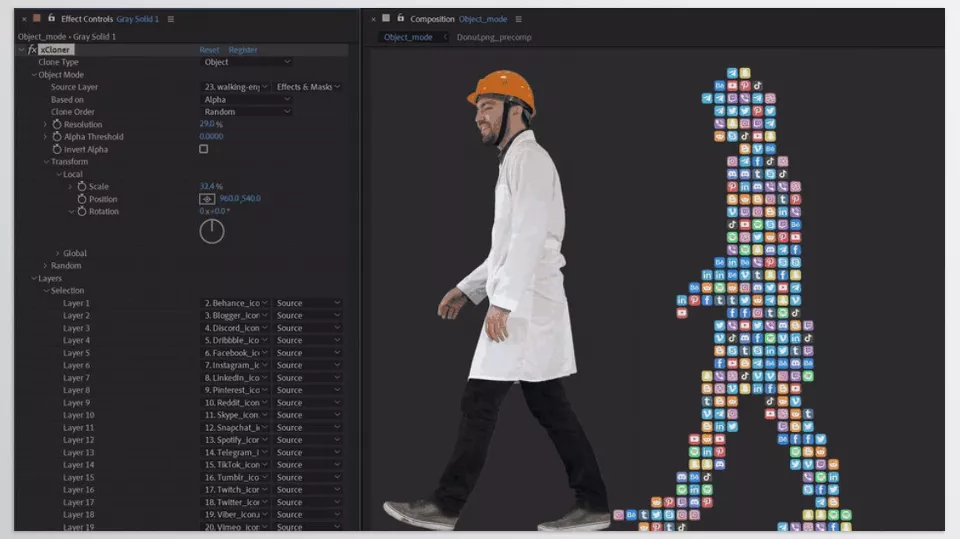Open Layer 15 Tumblr layer dropdown
The height and width of the screenshot is (539, 960).
pos(236,478)
